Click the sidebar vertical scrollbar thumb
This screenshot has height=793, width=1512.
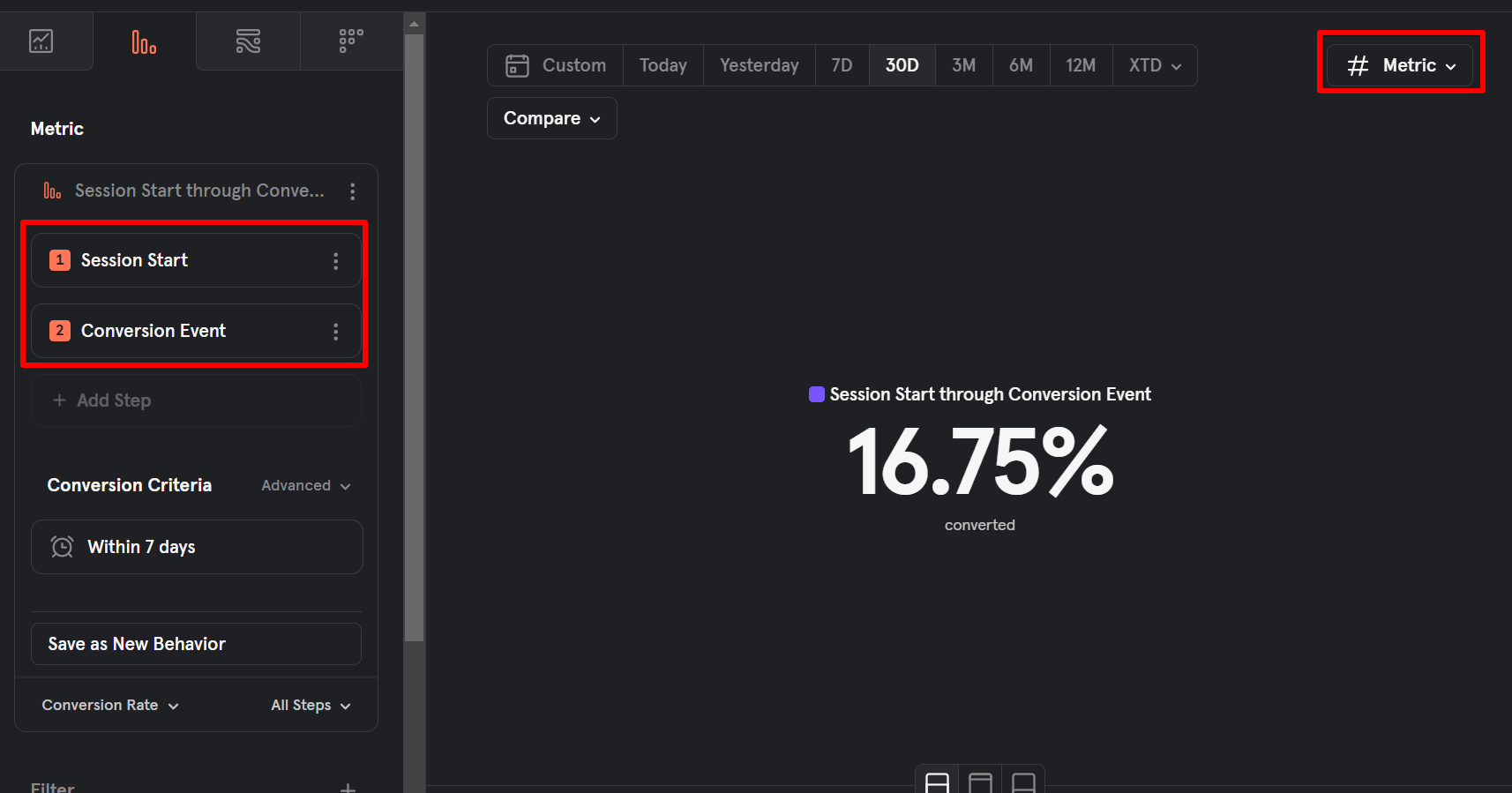(x=414, y=338)
